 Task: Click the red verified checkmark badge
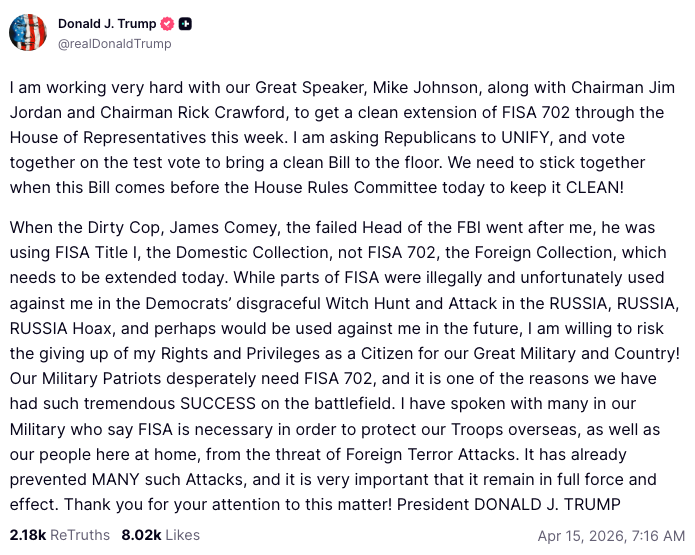(168, 24)
